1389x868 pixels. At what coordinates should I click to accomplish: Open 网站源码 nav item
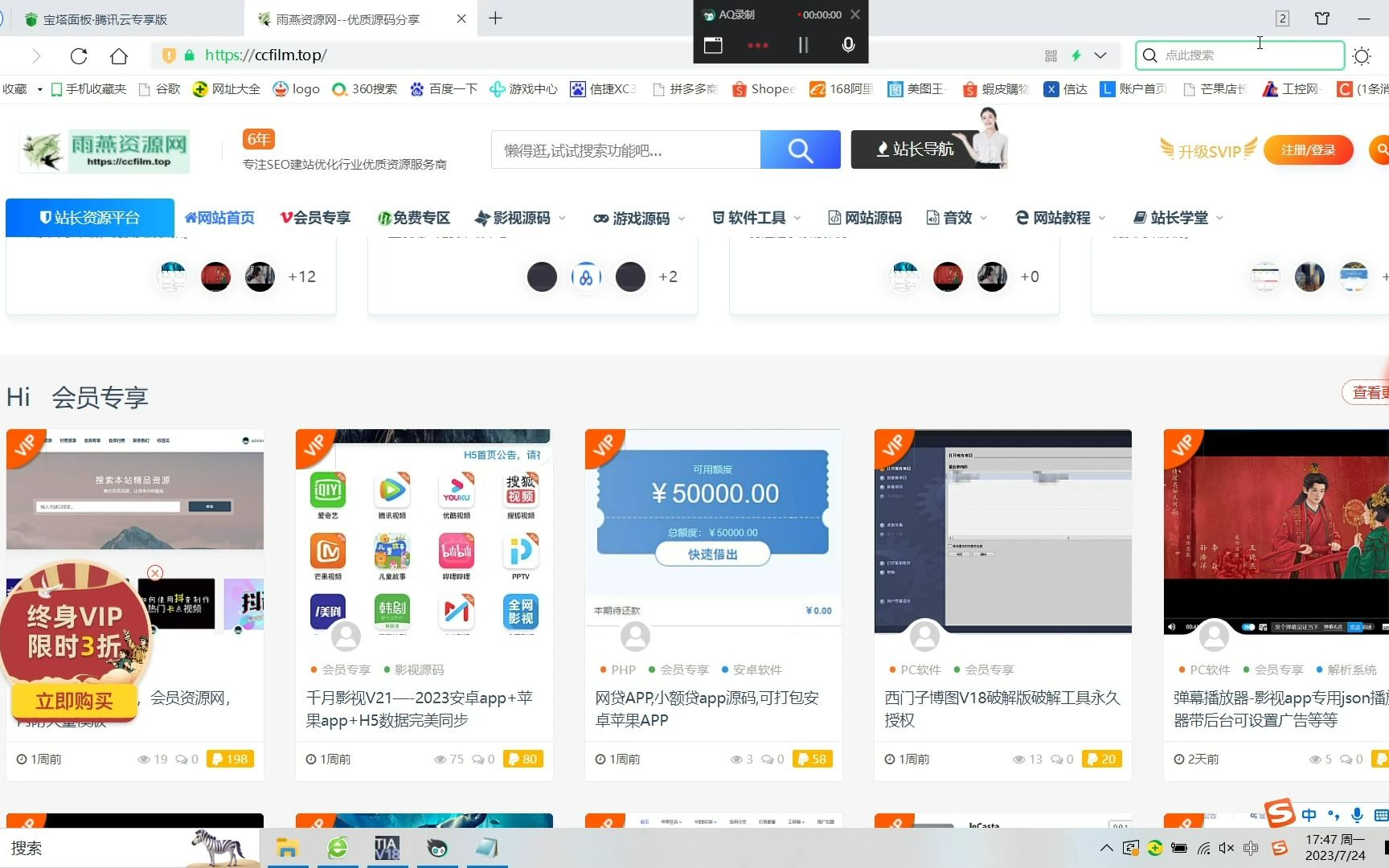point(865,218)
